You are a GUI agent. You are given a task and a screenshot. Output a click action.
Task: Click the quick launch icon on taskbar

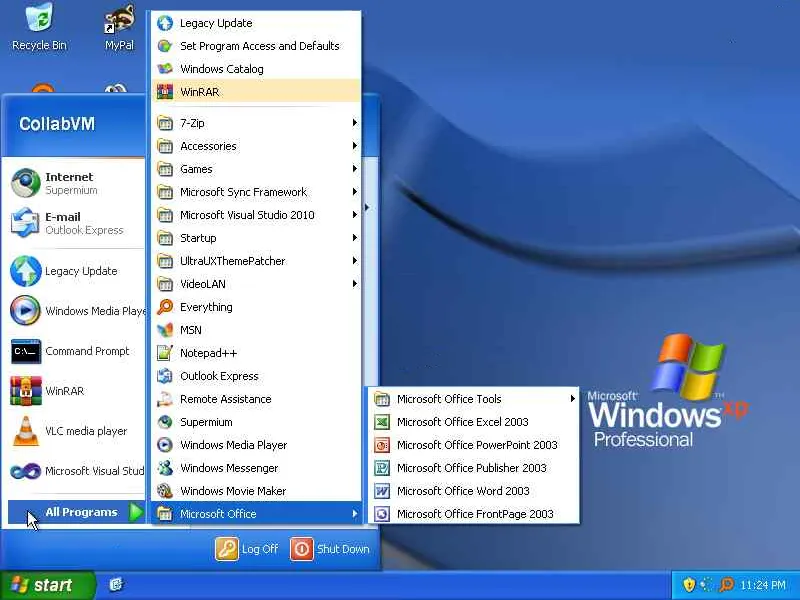(116, 585)
